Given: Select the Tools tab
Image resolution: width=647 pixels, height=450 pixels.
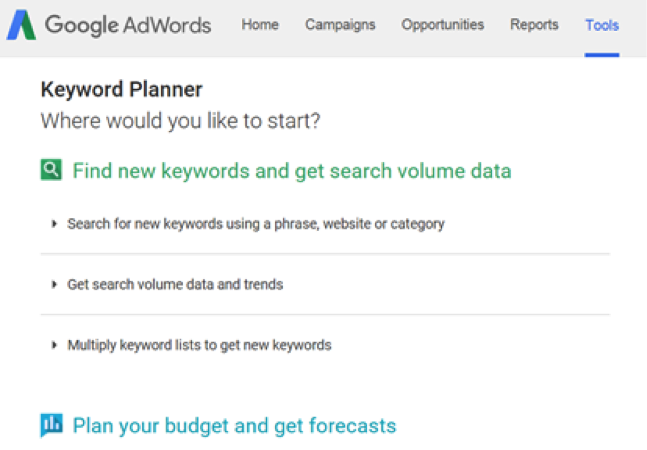Looking at the screenshot, I should (x=602, y=26).
